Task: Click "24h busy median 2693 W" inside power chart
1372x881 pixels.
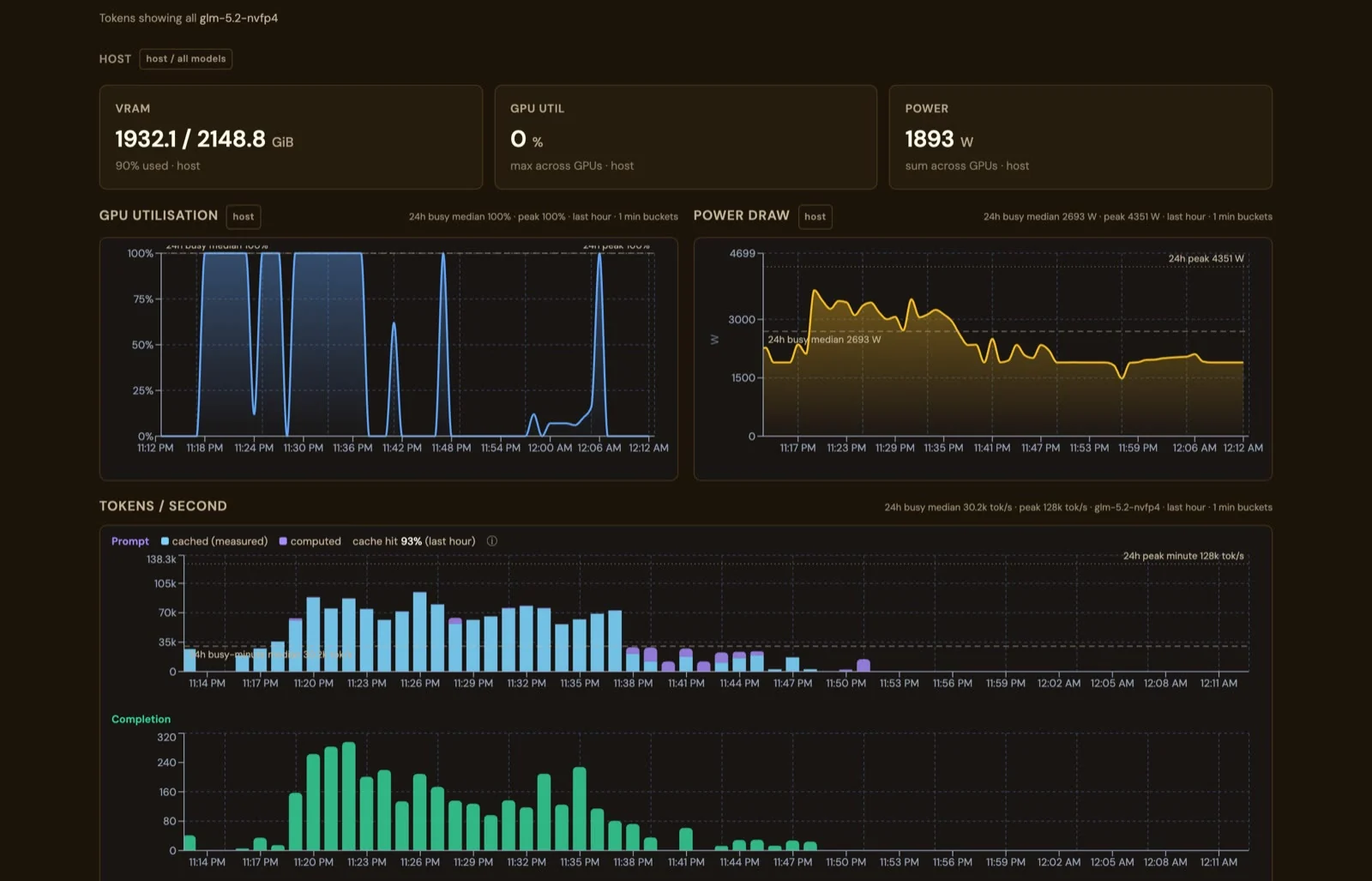Action: (824, 340)
